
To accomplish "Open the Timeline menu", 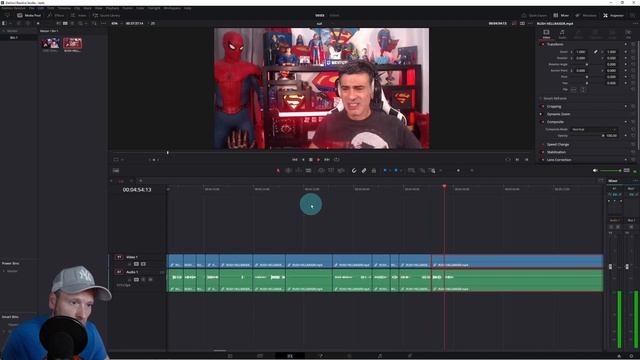I will [x=64, y=8].
